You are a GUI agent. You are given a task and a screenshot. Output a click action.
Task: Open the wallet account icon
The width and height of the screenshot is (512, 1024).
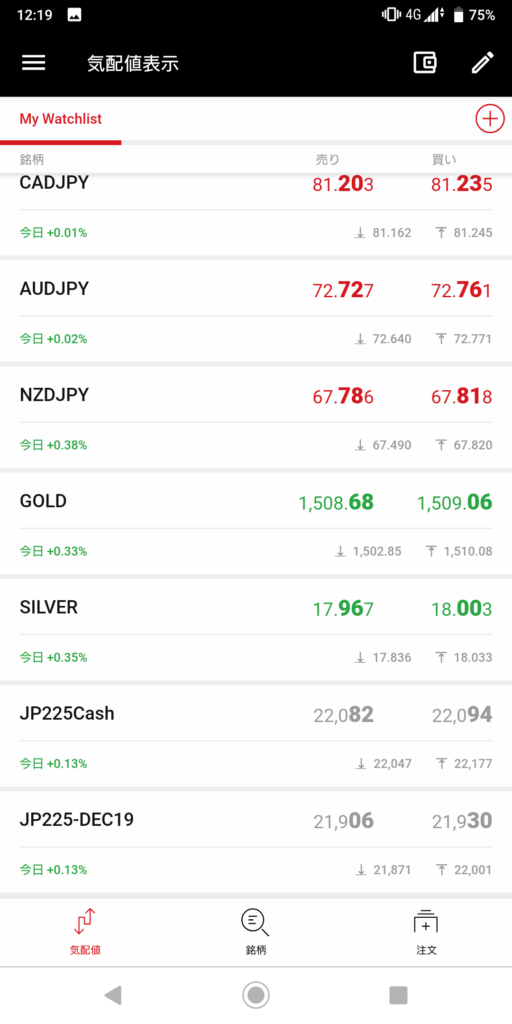pos(425,63)
